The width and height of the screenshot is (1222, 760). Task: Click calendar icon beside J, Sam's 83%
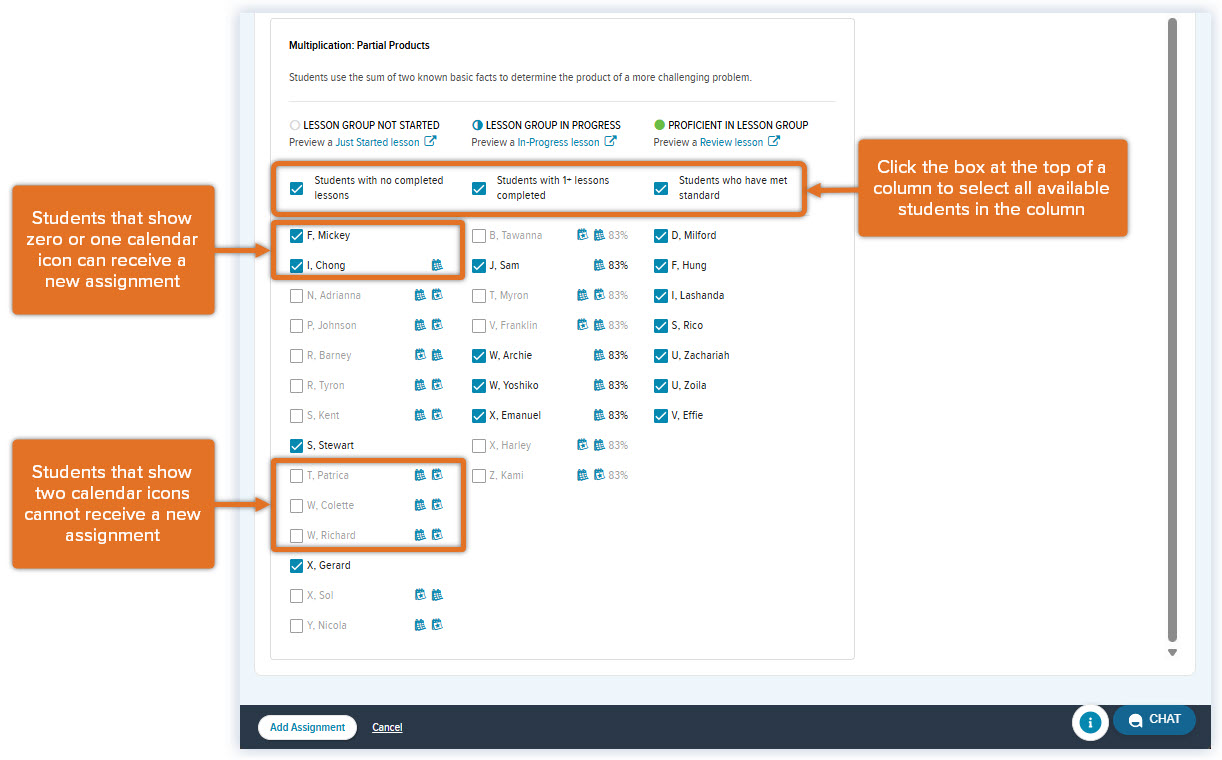pos(600,265)
